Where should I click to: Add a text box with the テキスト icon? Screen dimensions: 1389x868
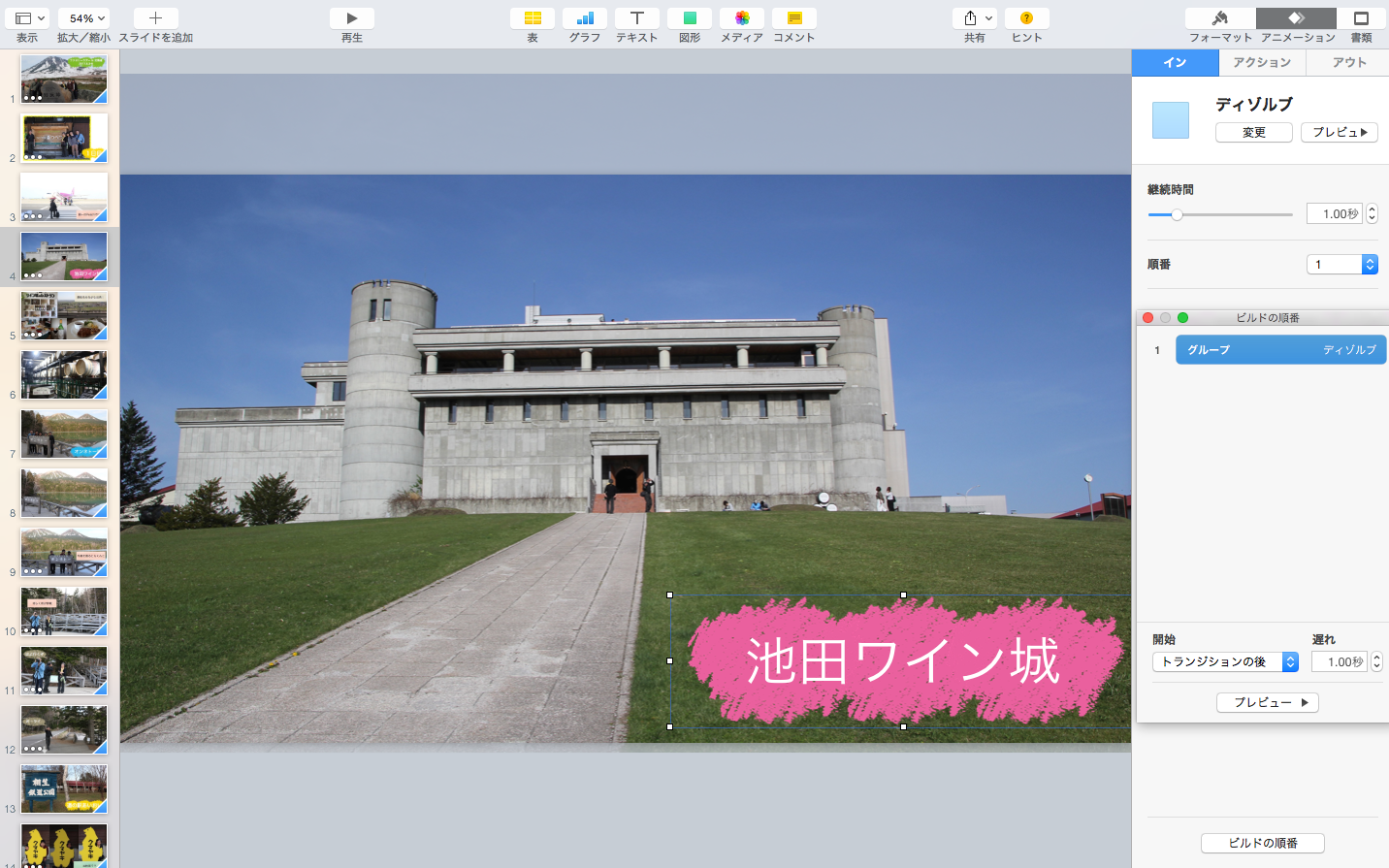pos(637,18)
